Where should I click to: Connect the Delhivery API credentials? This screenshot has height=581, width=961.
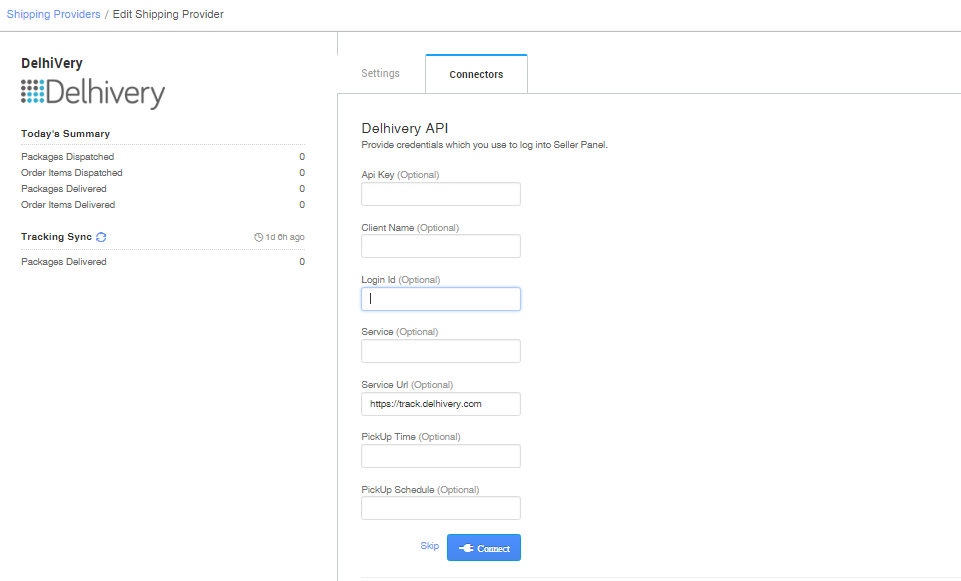(484, 547)
